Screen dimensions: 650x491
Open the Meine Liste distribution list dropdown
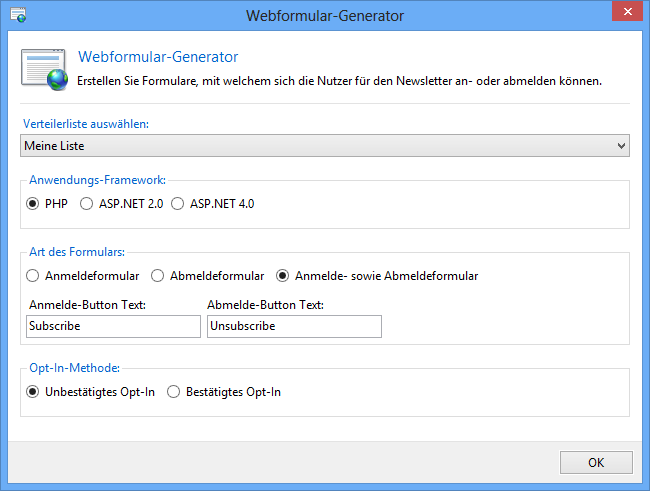tap(325, 146)
